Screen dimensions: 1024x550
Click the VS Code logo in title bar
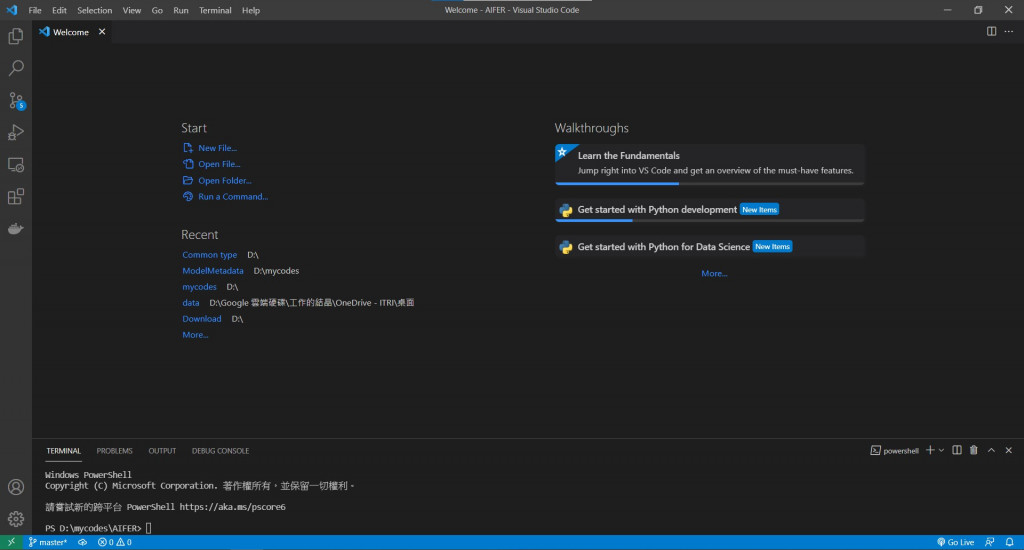(x=12, y=10)
